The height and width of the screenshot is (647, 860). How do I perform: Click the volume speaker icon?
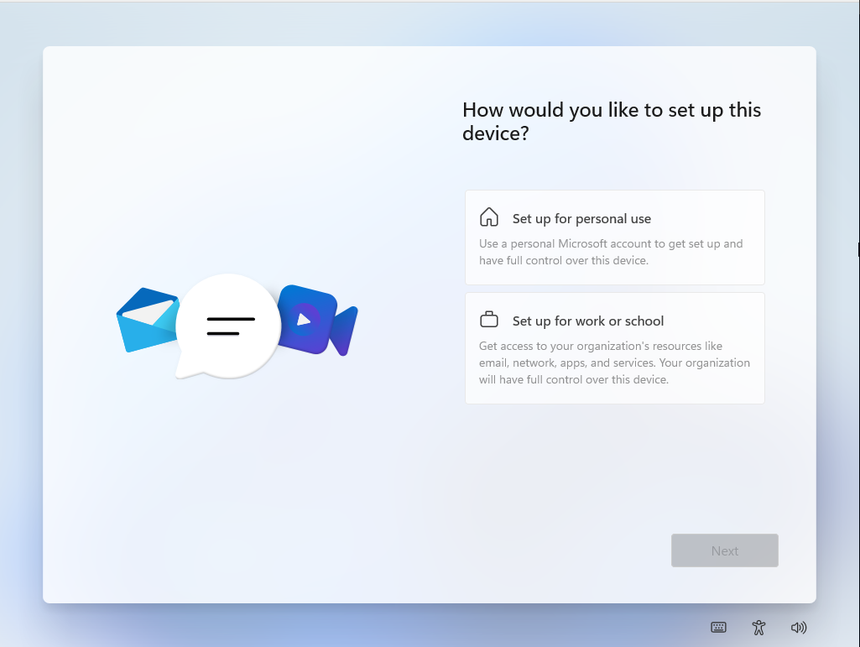tap(798, 627)
